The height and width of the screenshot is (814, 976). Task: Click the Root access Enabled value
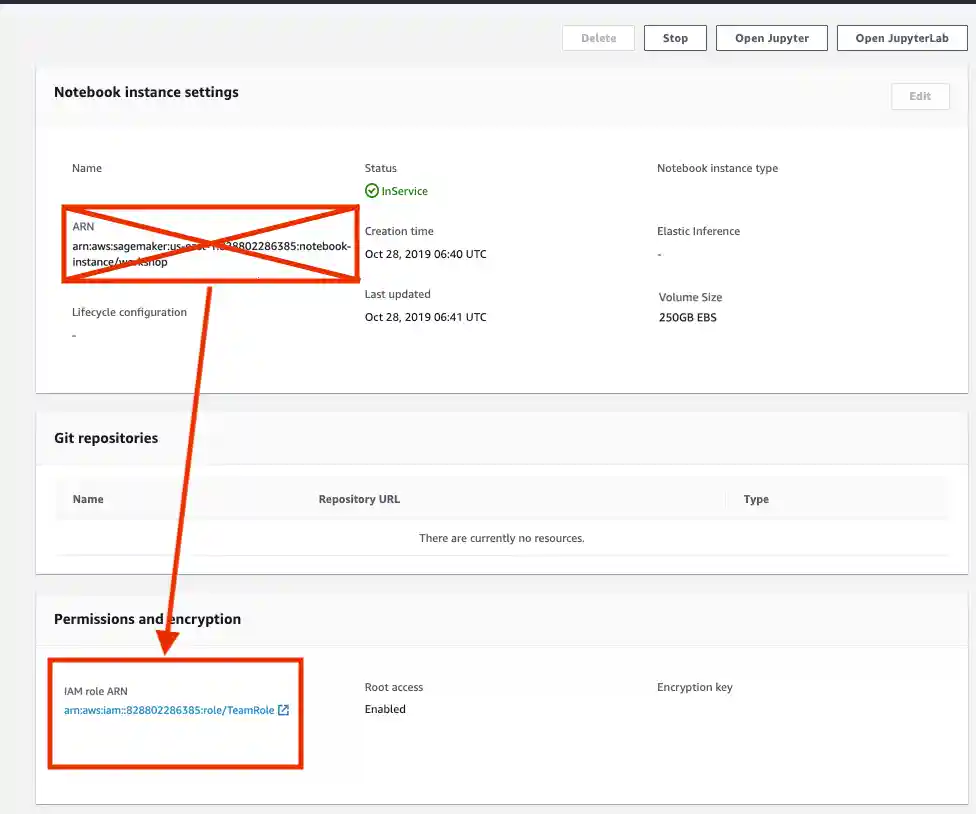tap(385, 709)
